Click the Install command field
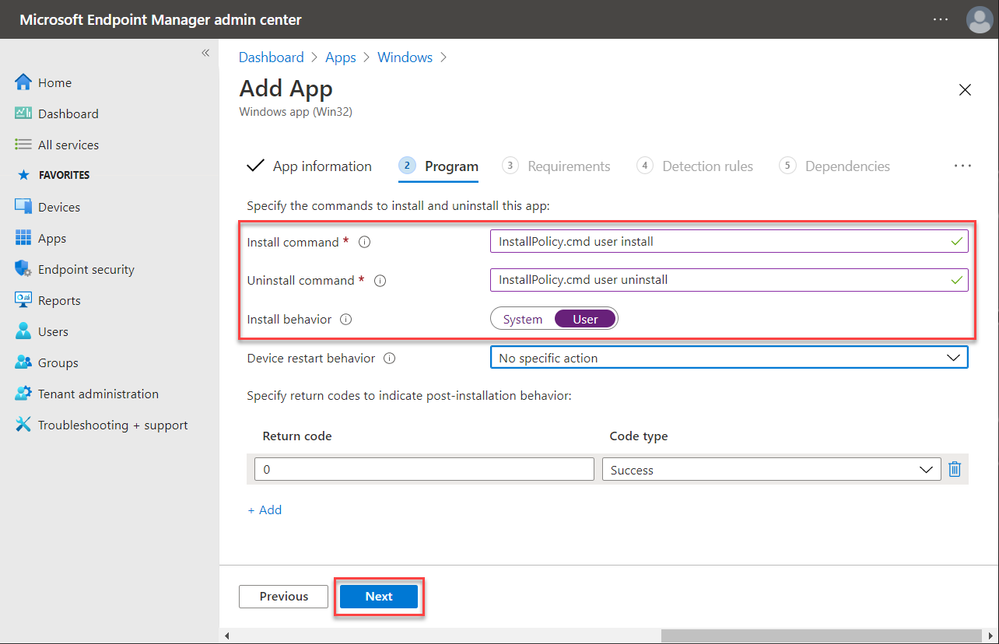Viewport: 999px width, 644px height. (729, 241)
